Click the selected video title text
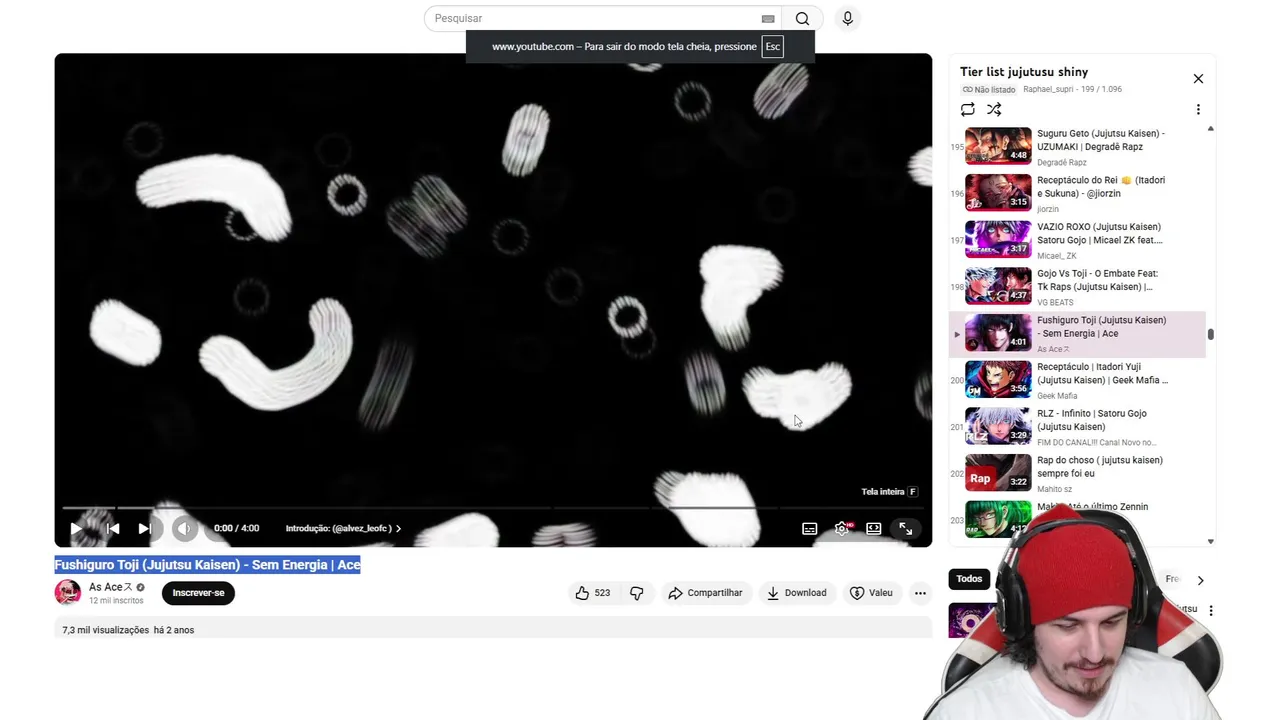Viewport: 1280px width, 720px height. [207, 565]
